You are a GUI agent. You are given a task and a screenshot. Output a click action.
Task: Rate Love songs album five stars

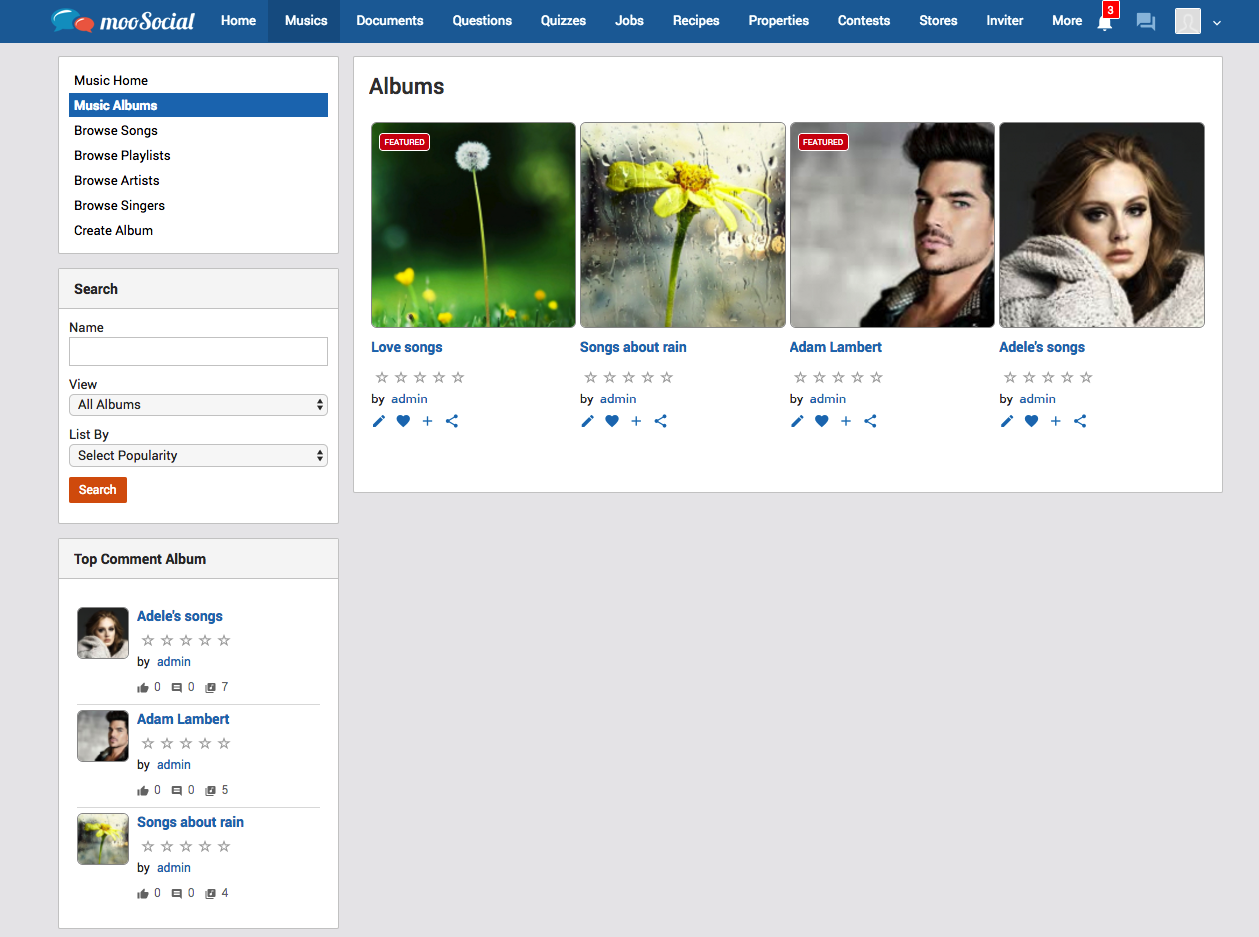[458, 378]
